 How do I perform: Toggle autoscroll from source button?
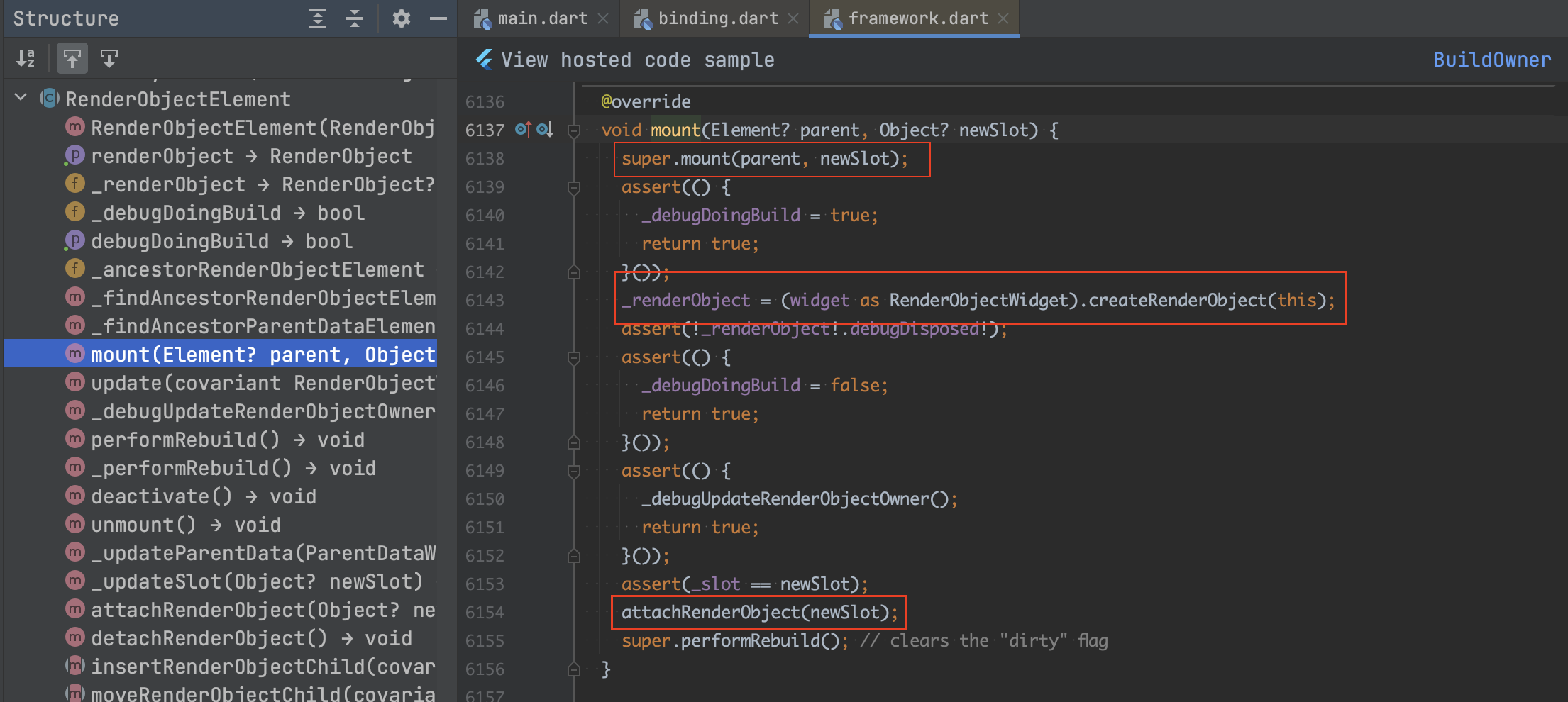[109, 58]
